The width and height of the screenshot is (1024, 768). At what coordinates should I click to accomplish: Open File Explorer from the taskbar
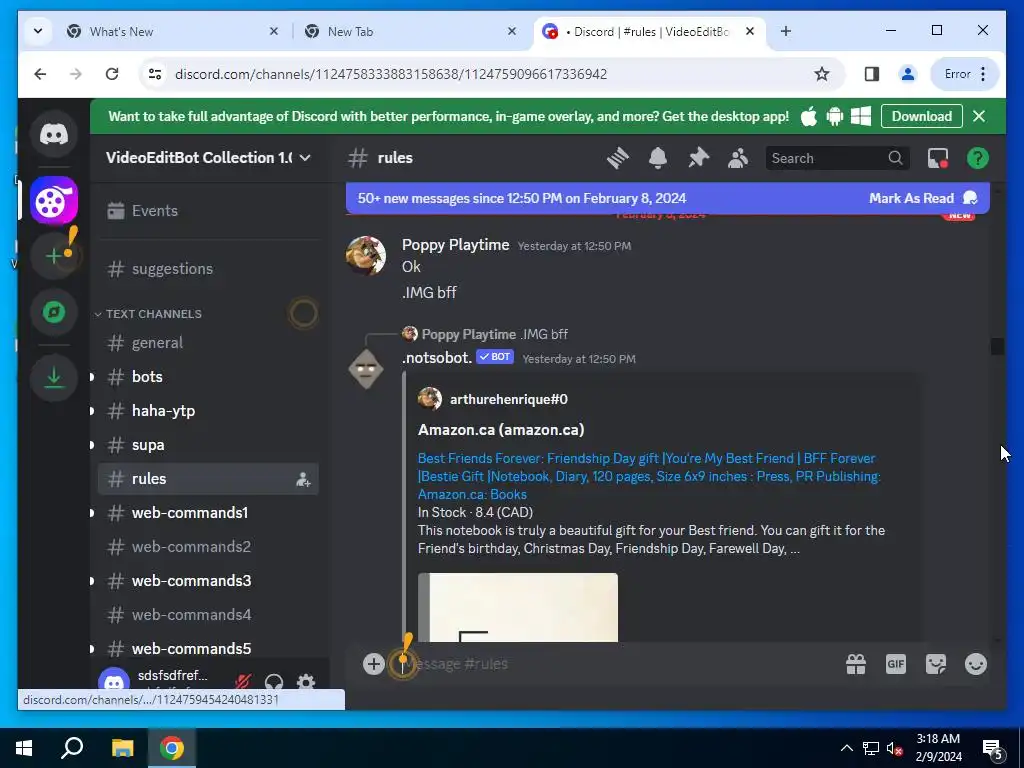coord(122,748)
